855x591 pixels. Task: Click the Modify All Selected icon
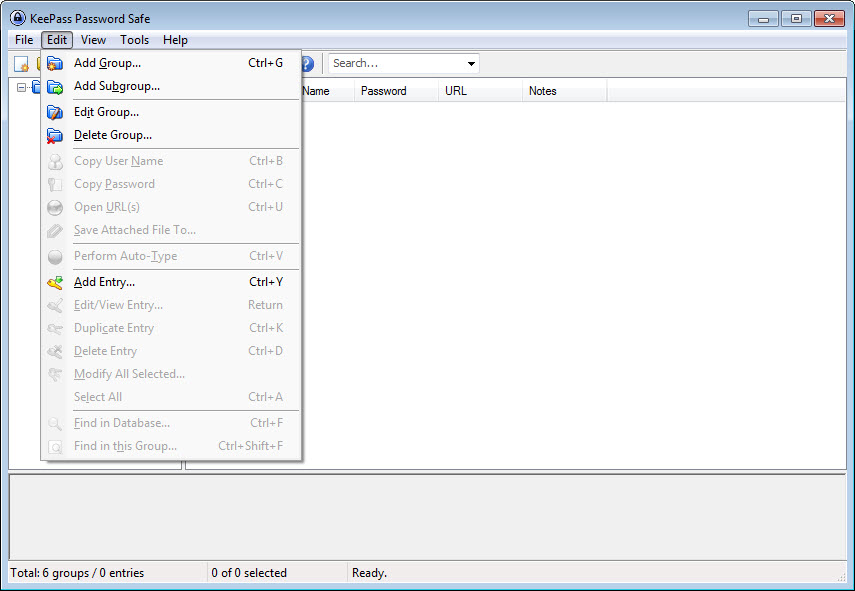(x=55, y=374)
